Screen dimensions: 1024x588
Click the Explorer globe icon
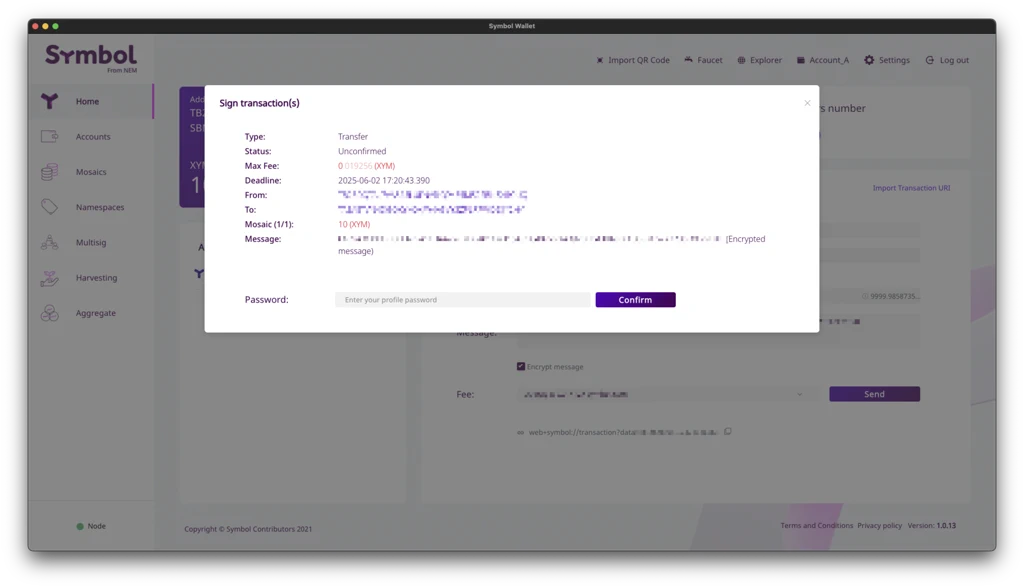(741, 60)
